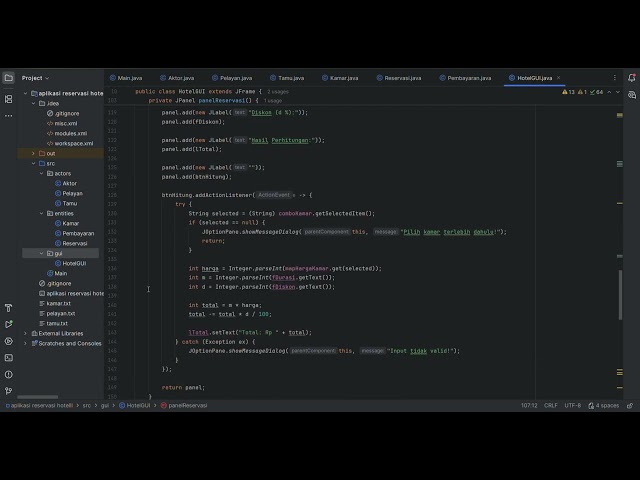
Task: Click the UTF-8 encoding in status bar
Action: [x=572, y=406]
